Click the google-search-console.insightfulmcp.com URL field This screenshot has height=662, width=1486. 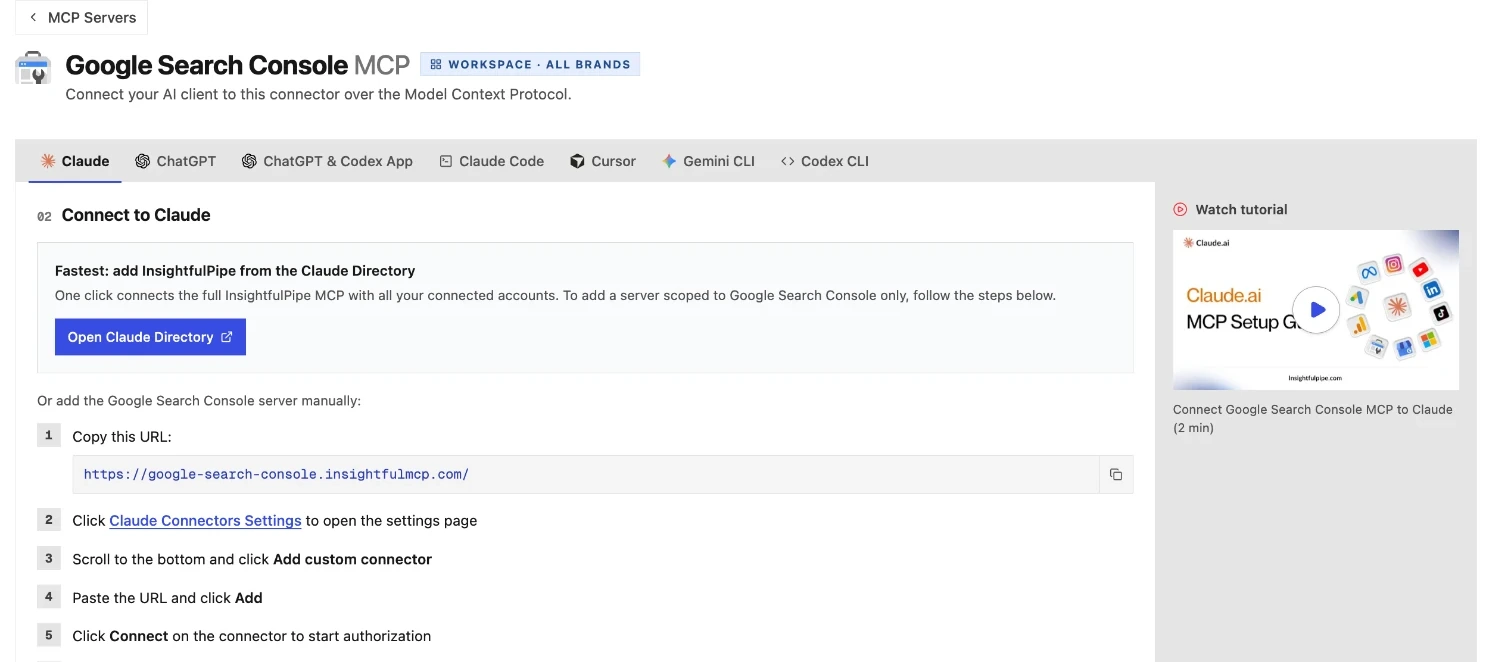(x=585, y=474)
